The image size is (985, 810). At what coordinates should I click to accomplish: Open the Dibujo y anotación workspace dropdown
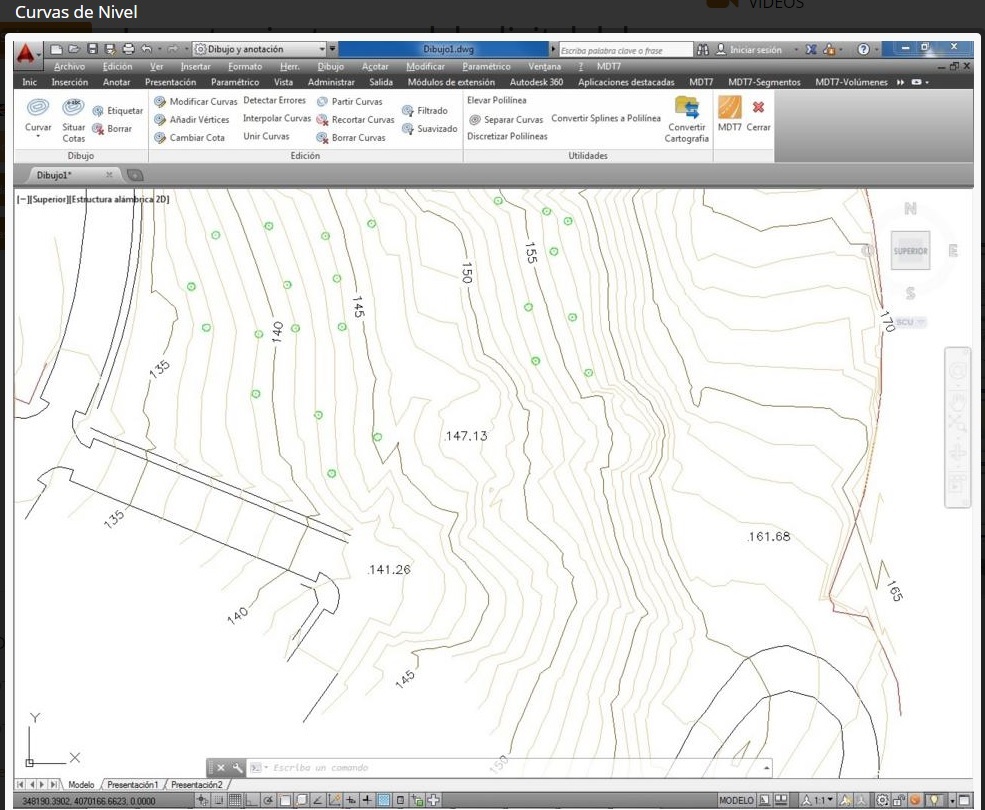tap(258, 49)
